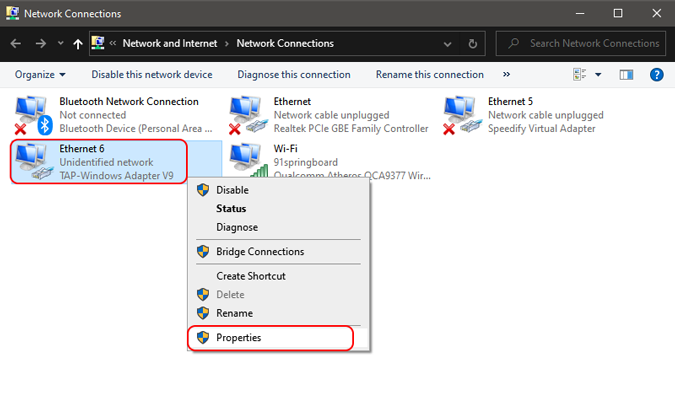
Task: Click 'TAP-Windows Adapter V9' text
Action: [x=116, y=176]
